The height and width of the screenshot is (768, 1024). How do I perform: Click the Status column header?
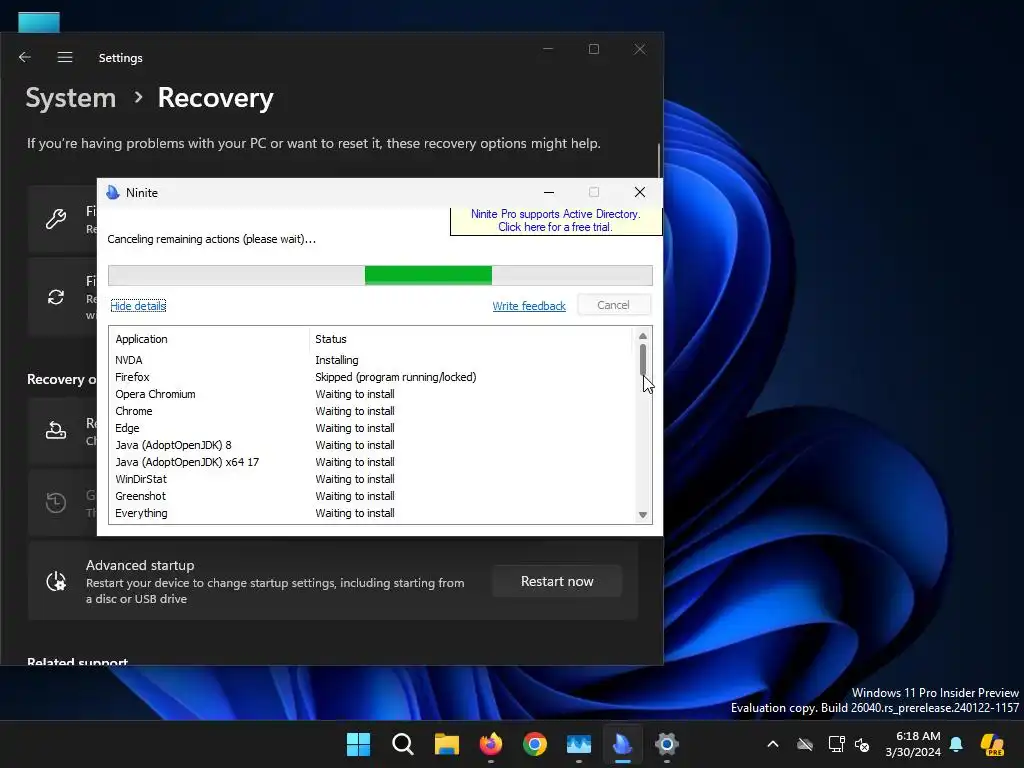(x=330, y=339)
